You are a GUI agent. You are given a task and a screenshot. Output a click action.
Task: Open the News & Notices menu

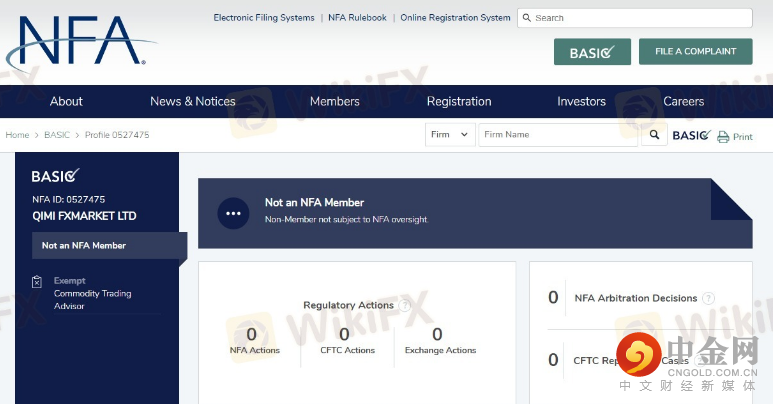[193, 101]
